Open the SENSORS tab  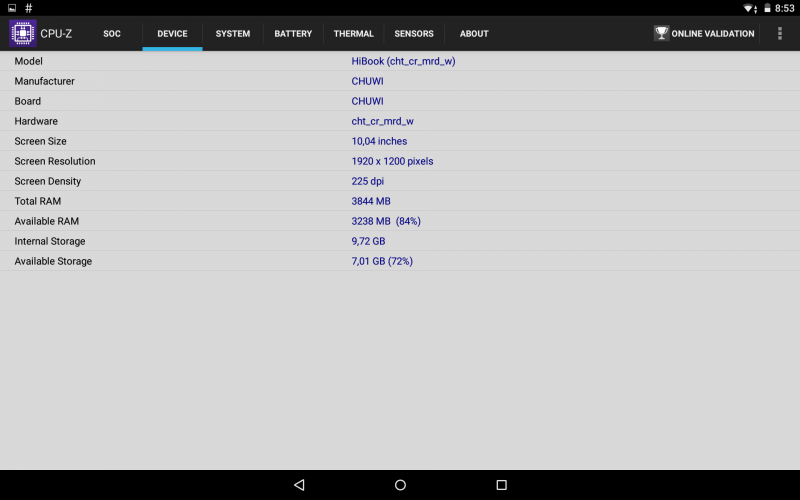click(x=414, y=34)
